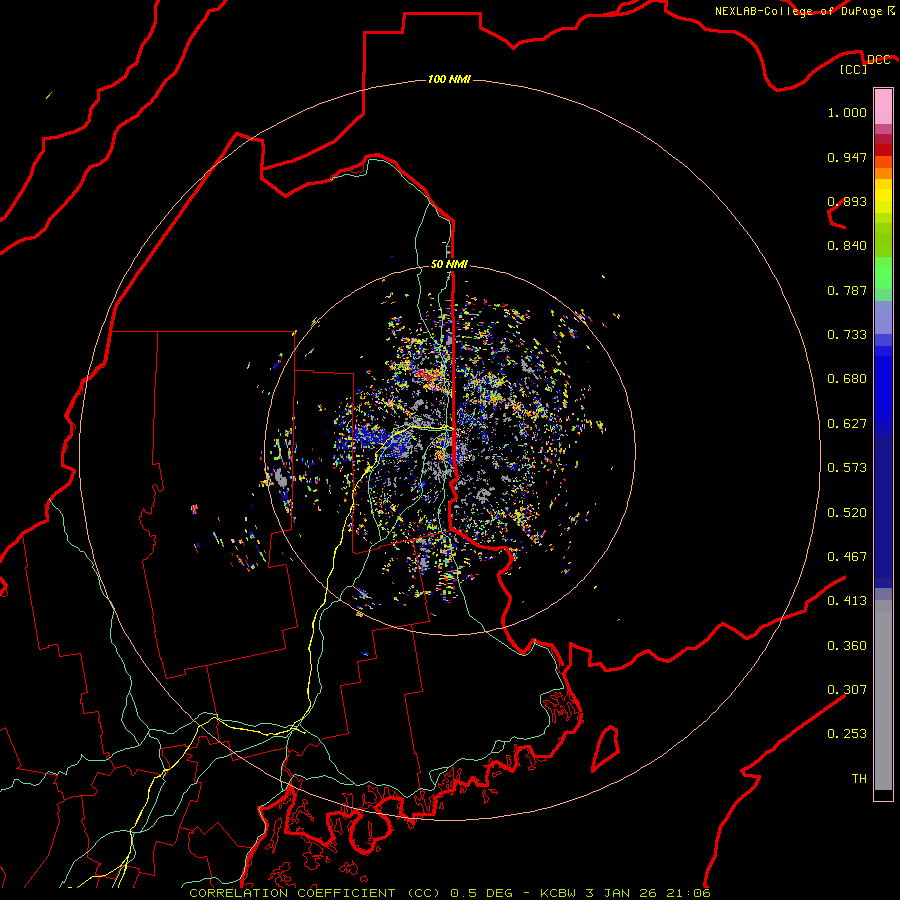Image resolution: width=900 pixels, height=900 pixels.
Task: Click the DCC [CC] colorbar title
Action: (865, 64)
